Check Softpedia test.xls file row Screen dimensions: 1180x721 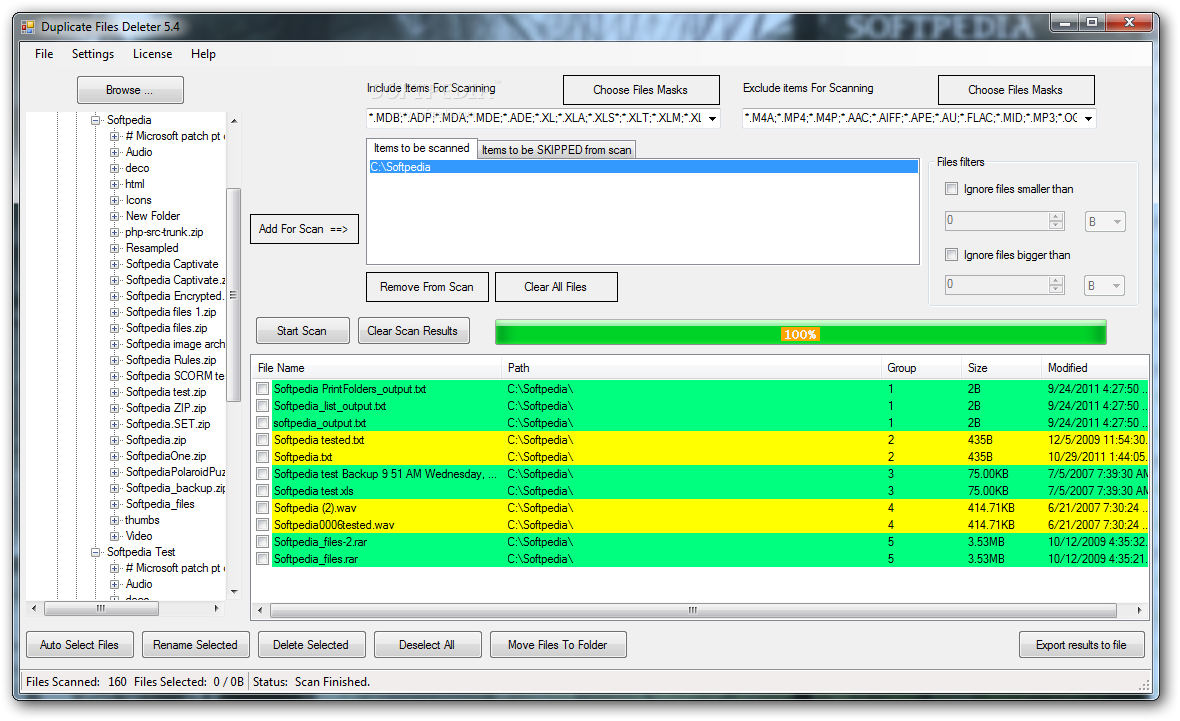click(263, 491)
